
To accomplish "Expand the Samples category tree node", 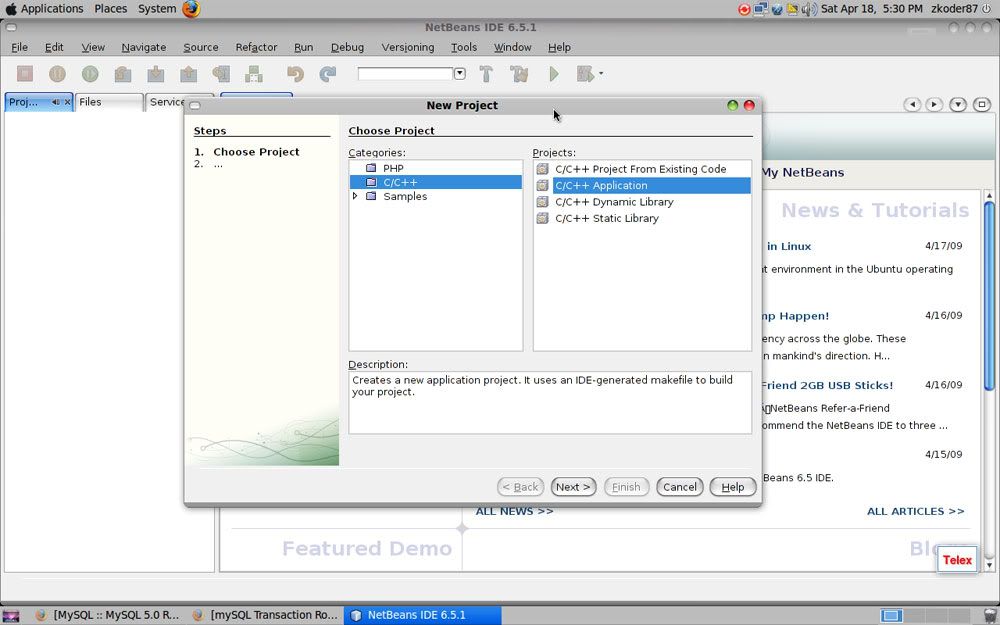I will [355, 196].
